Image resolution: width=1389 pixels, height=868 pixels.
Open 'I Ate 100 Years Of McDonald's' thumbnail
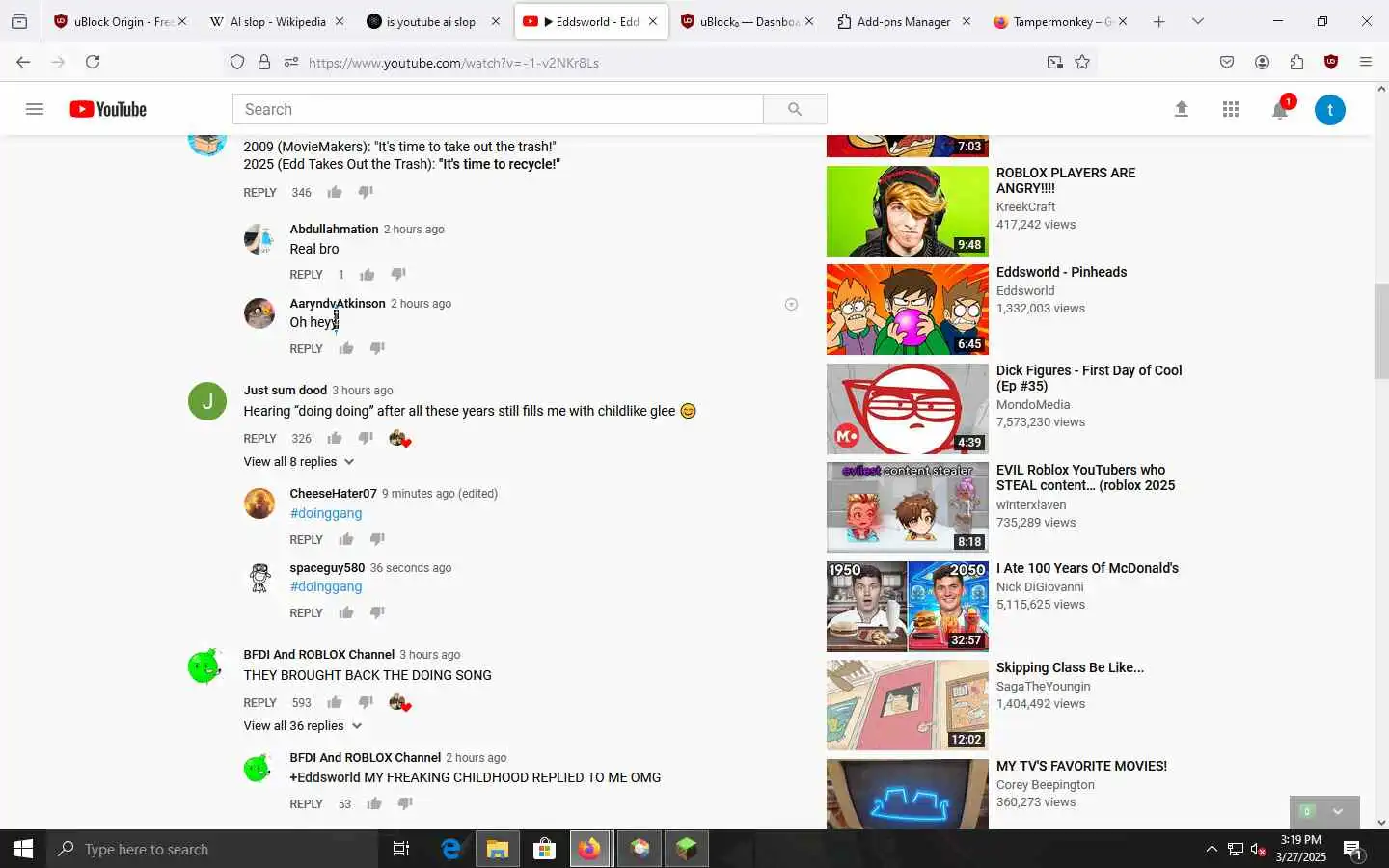(x=907, y=607)
